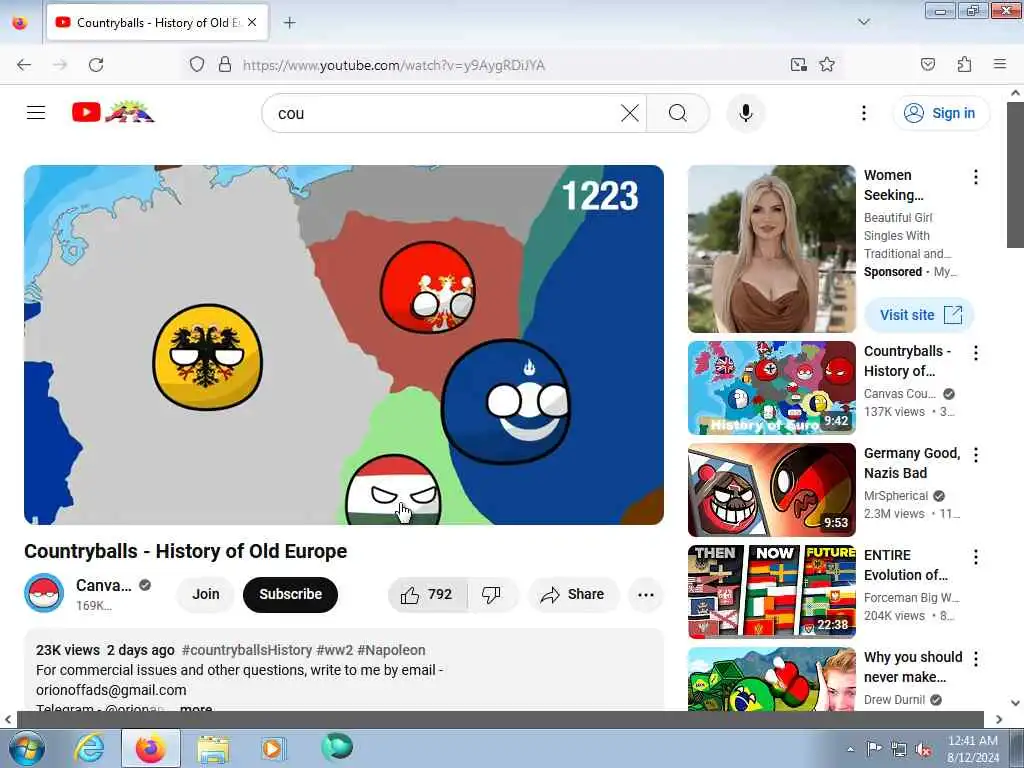
Task: Open picture-in-picture from address bar
Action: (798, 65)
